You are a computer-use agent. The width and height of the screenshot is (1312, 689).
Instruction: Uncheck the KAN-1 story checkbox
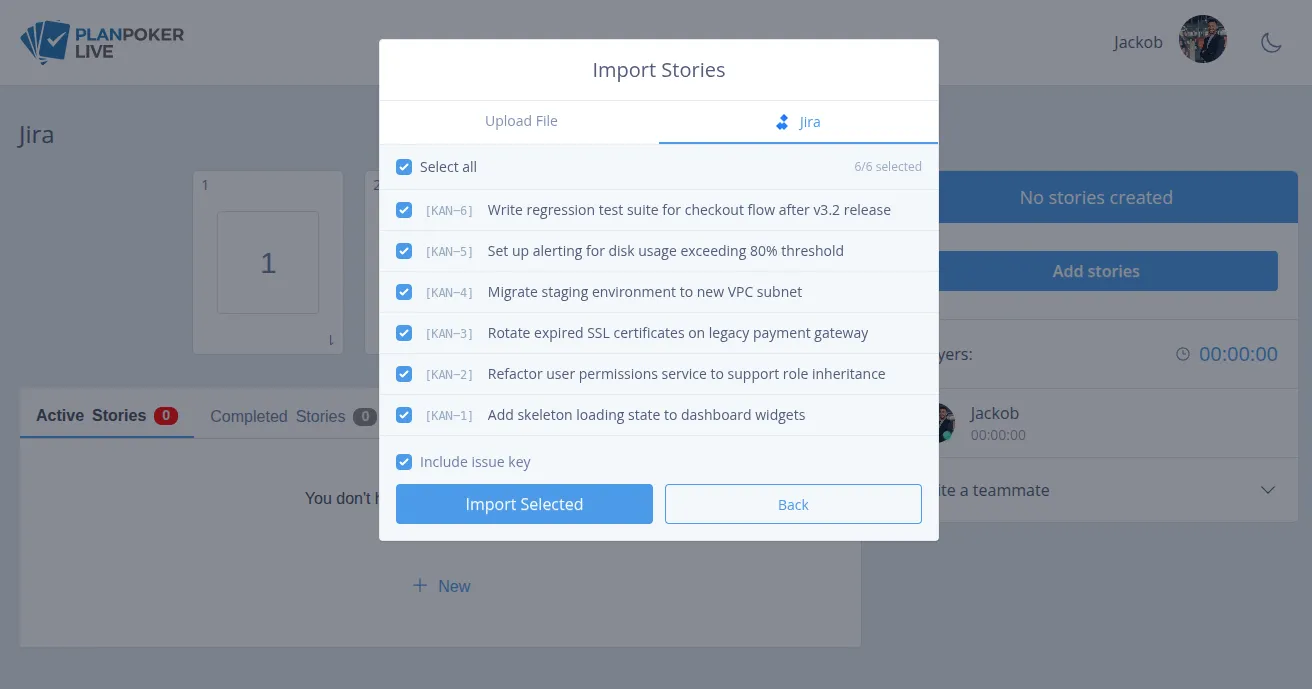point(404,415)
